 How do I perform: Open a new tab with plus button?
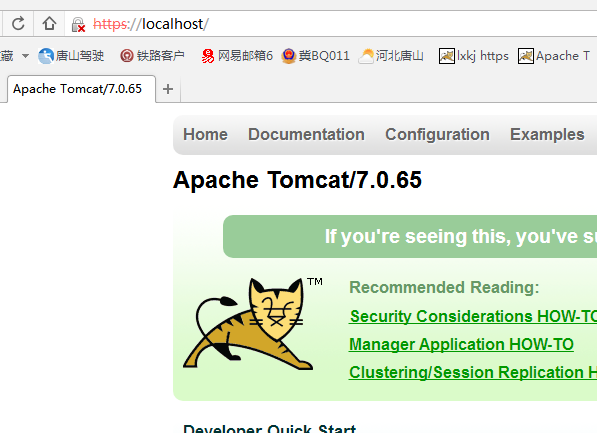click(168, 89)
